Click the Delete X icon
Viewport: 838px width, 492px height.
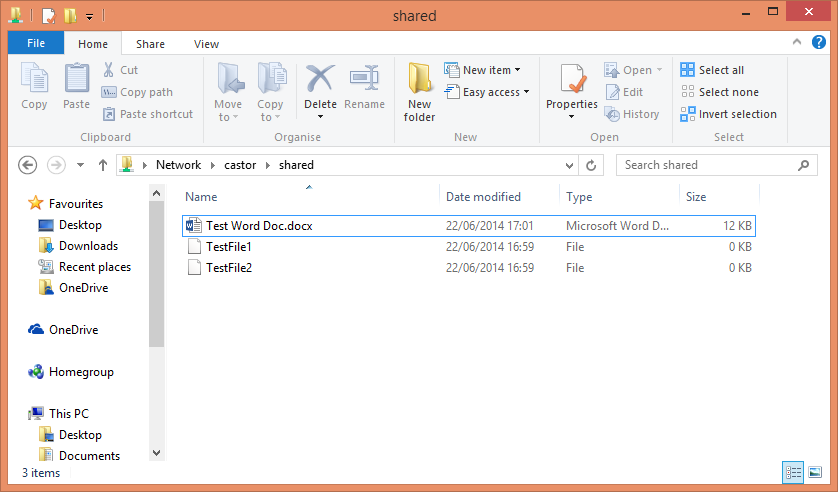click(x=320, y=78)
